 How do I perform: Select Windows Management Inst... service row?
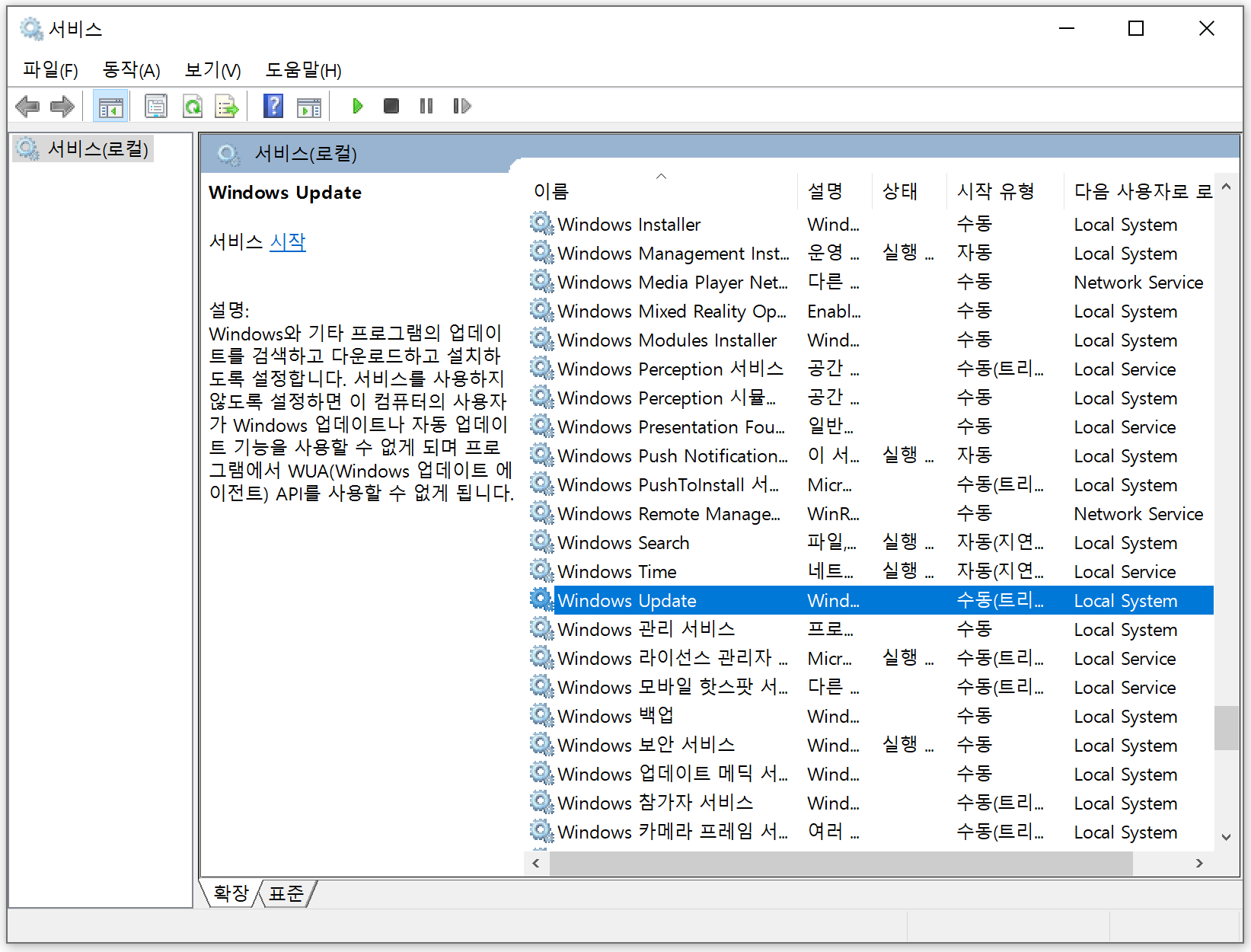pos(870,253)
